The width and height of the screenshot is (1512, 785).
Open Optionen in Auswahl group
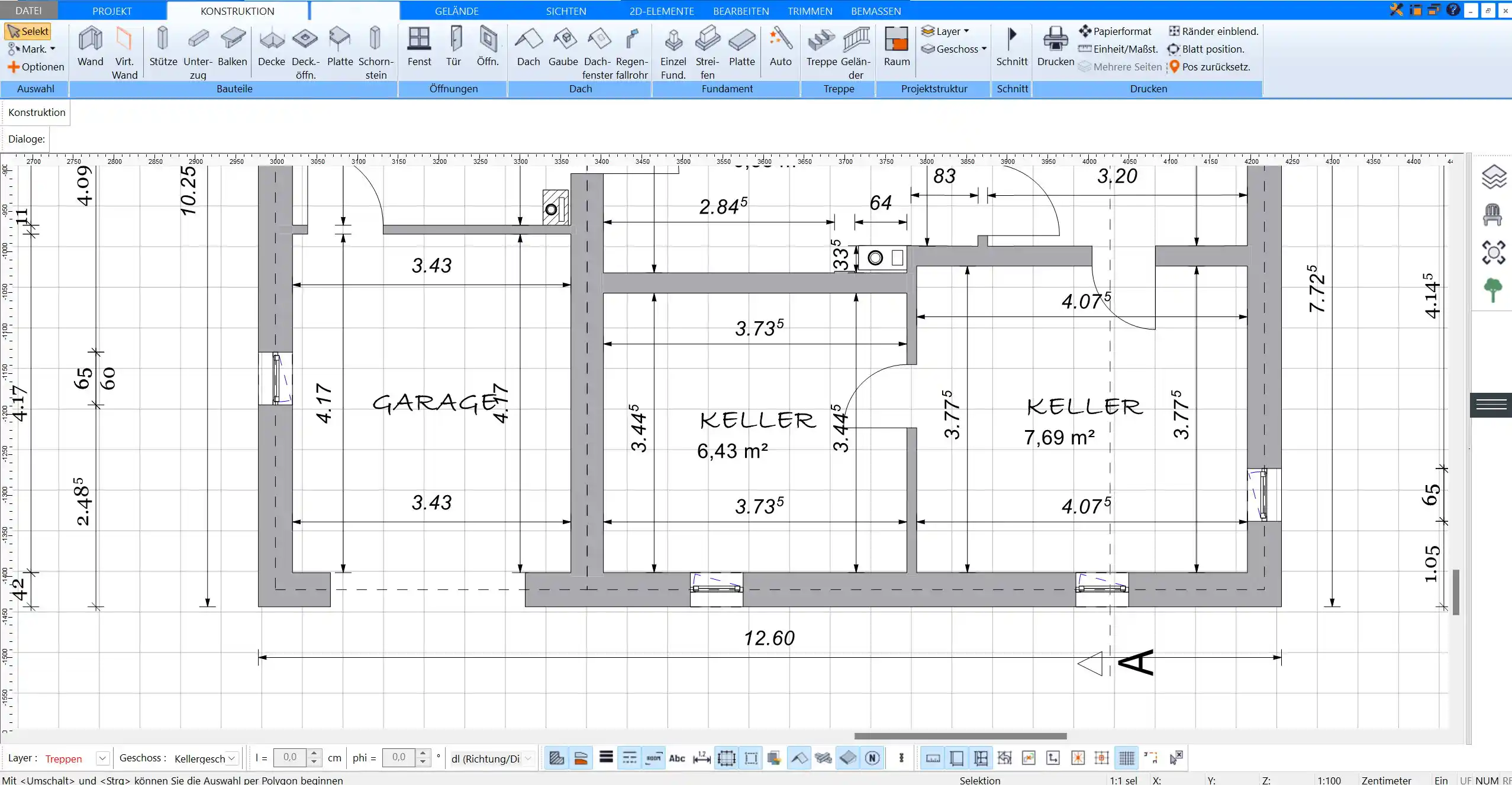click(x=36, y=67)
